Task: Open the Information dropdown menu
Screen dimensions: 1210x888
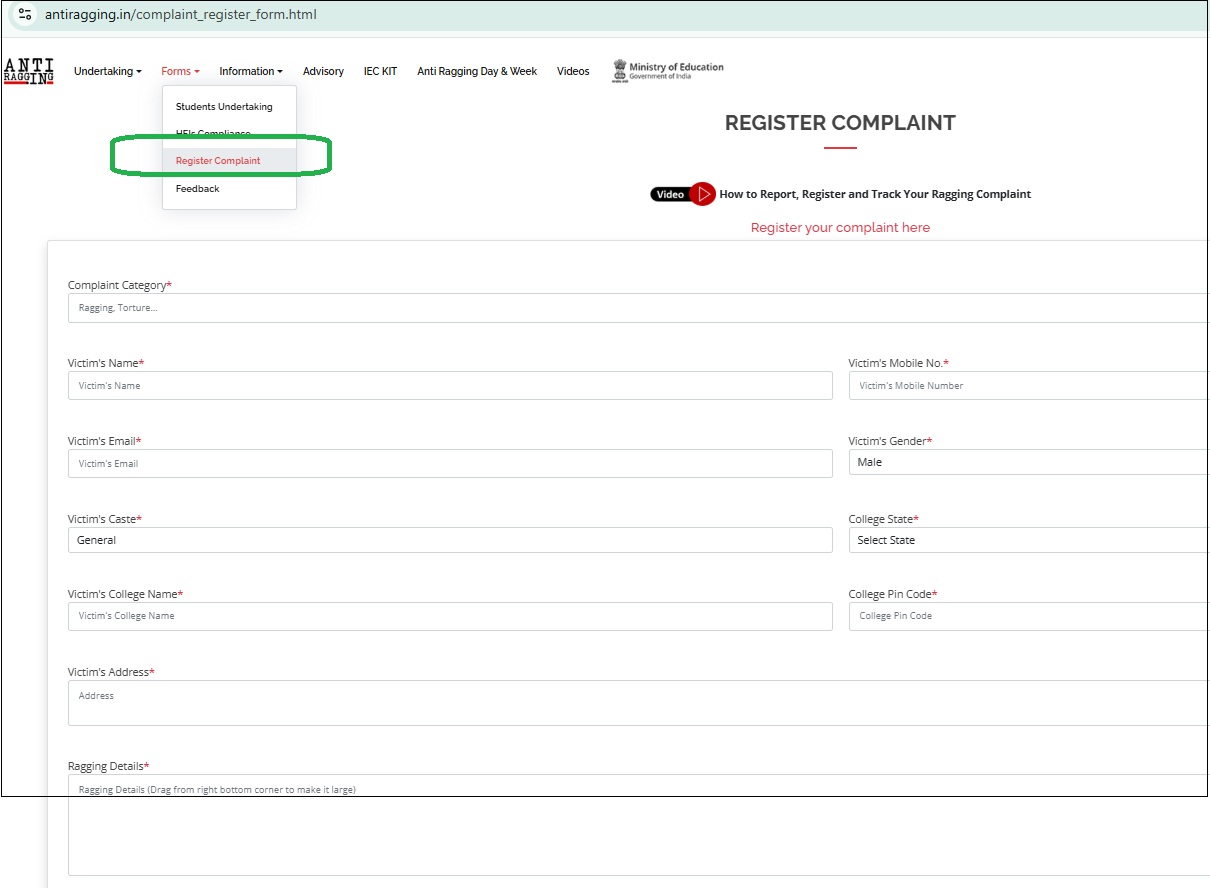Action: click(250, 71)
